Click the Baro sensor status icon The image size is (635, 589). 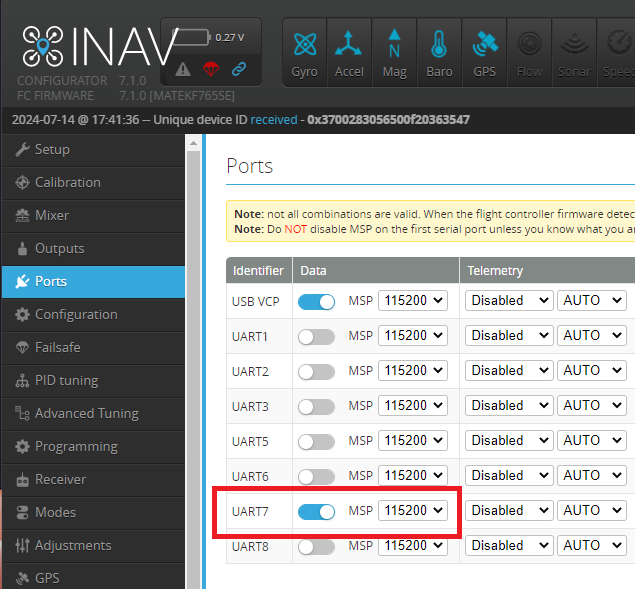439,53
